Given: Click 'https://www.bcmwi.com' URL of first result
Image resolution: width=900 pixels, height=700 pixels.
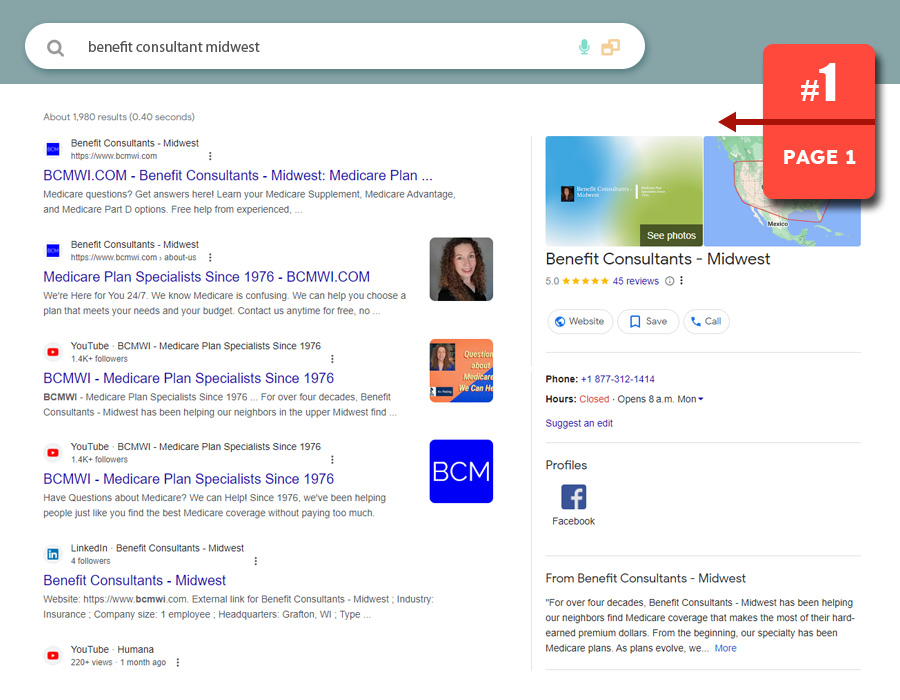Looking at the screenshot, I should [114, 156].
